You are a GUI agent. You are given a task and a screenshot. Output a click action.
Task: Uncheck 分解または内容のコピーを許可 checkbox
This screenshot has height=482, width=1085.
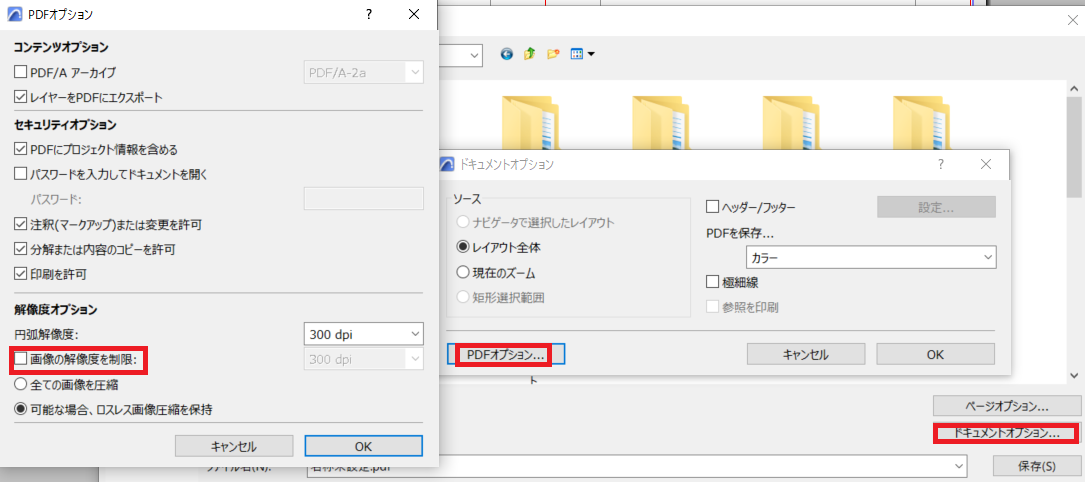click(21, 249)
